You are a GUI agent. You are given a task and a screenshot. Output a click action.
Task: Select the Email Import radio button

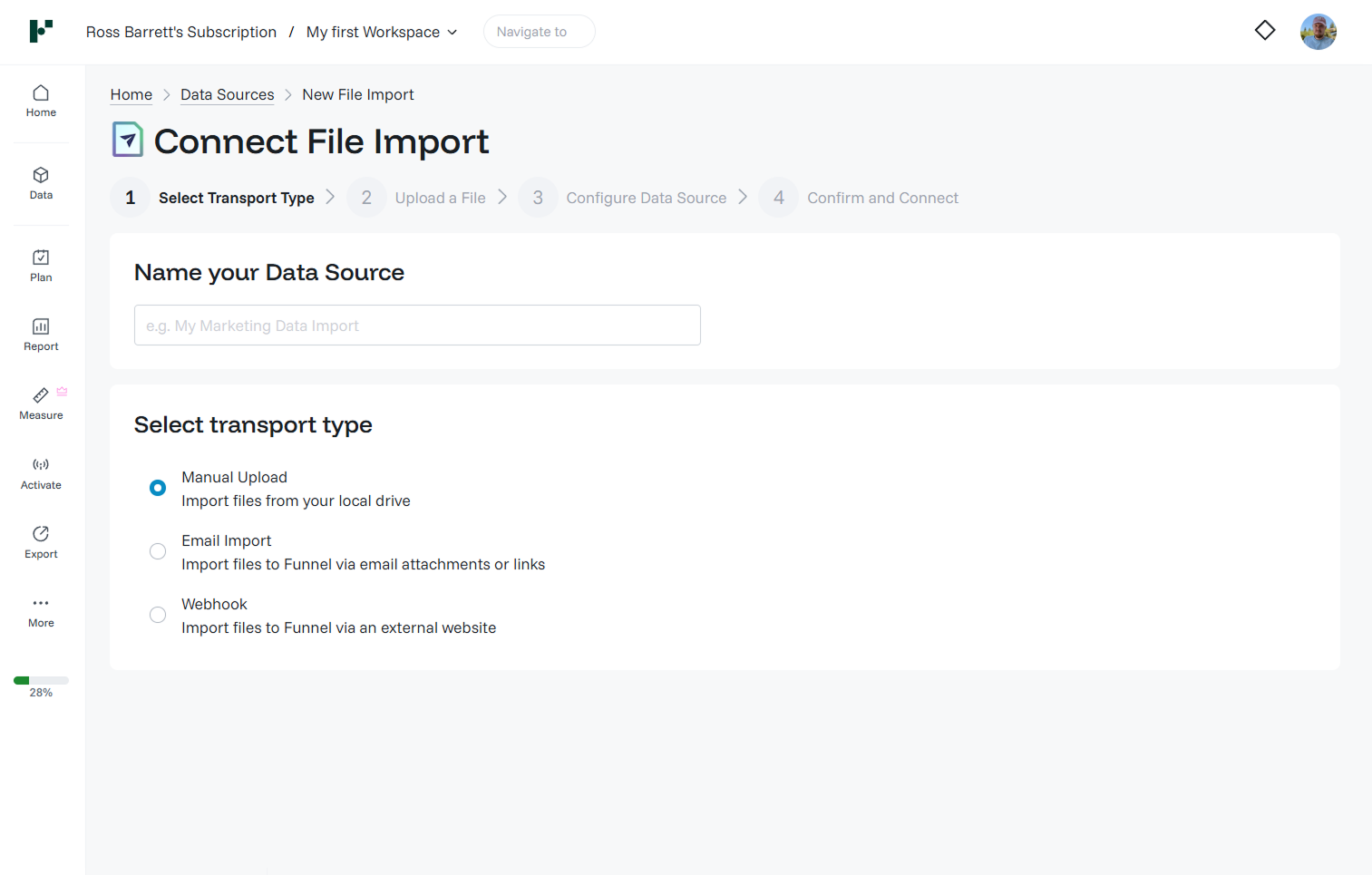tap(158, 551)
